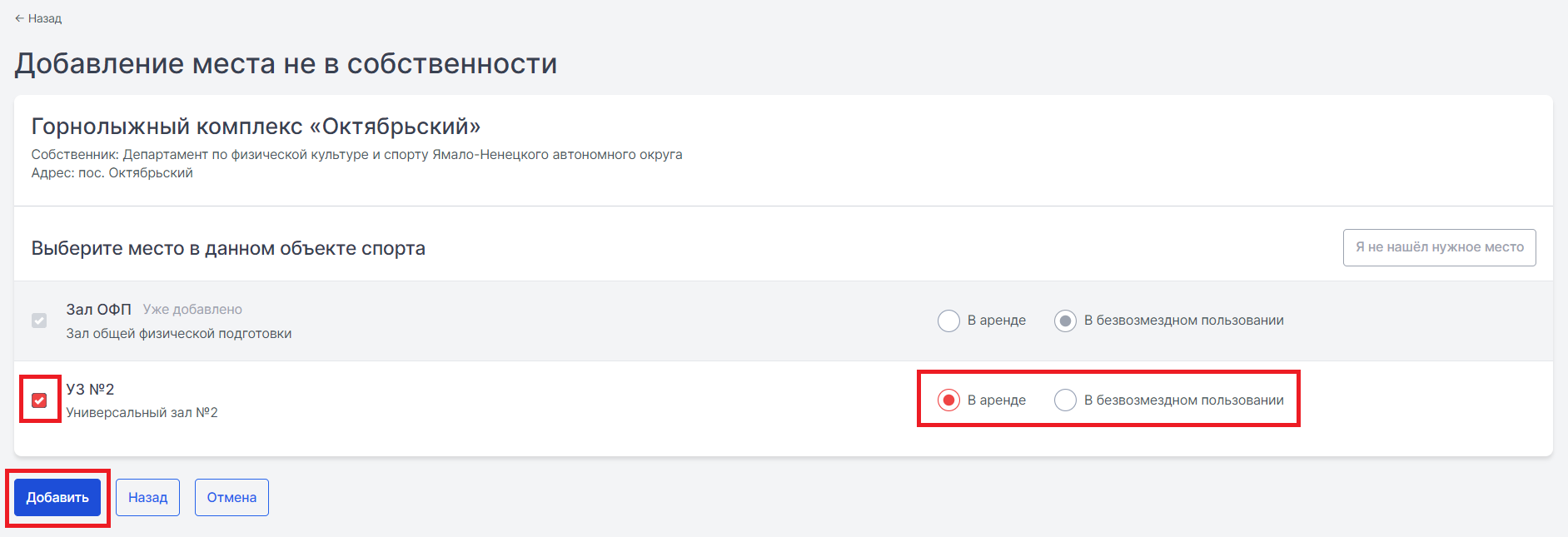Select В аренде radio for Зал ОФП
The height and width of the screenshot is (537, 1568).
pyautogui.click(x=948, y=321)
